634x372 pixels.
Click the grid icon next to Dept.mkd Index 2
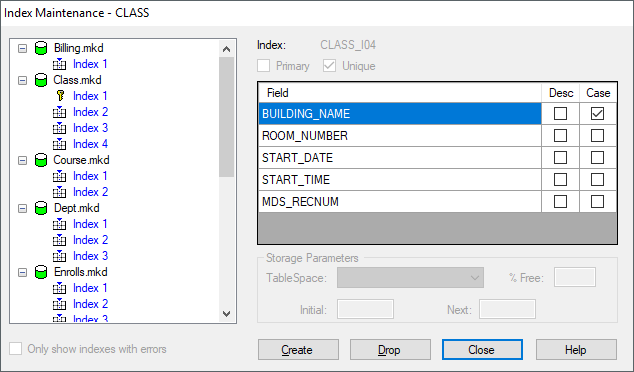59,240
